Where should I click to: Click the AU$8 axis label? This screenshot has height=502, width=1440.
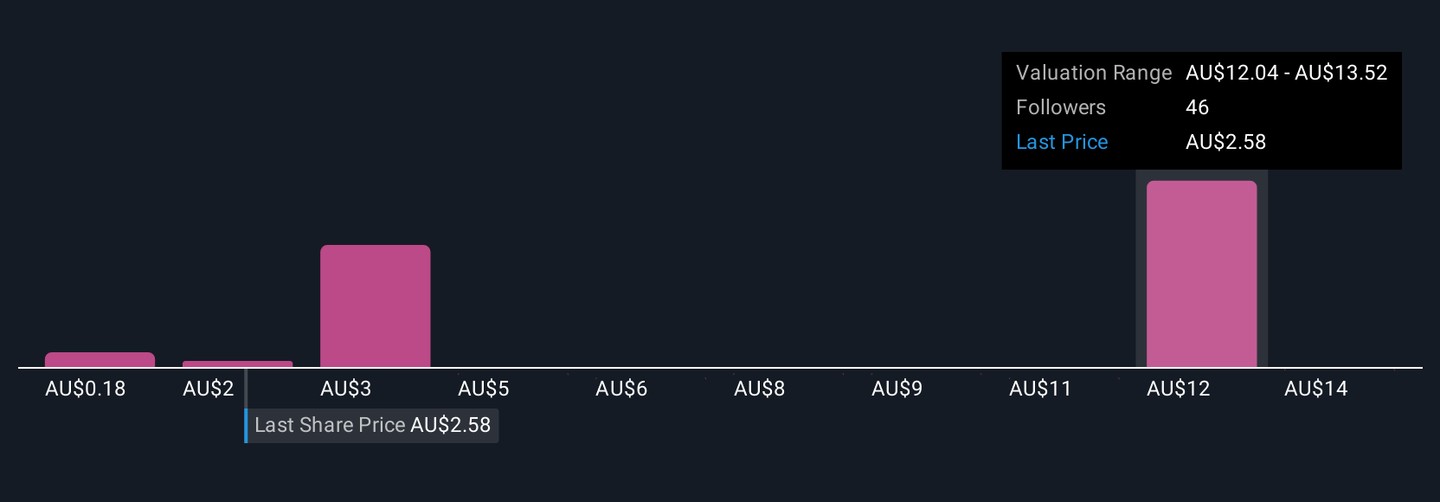[759, 389]
